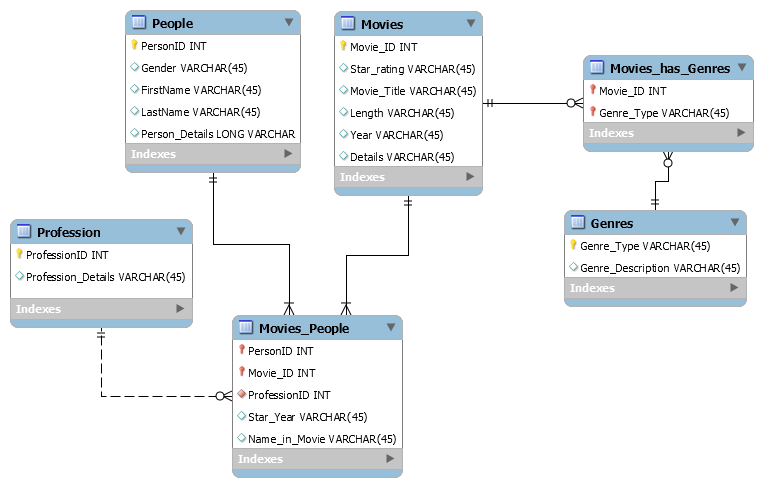Collapse the Movies_People table with header arrow
The image size is (763, 487).
click(x=391, y=327)
